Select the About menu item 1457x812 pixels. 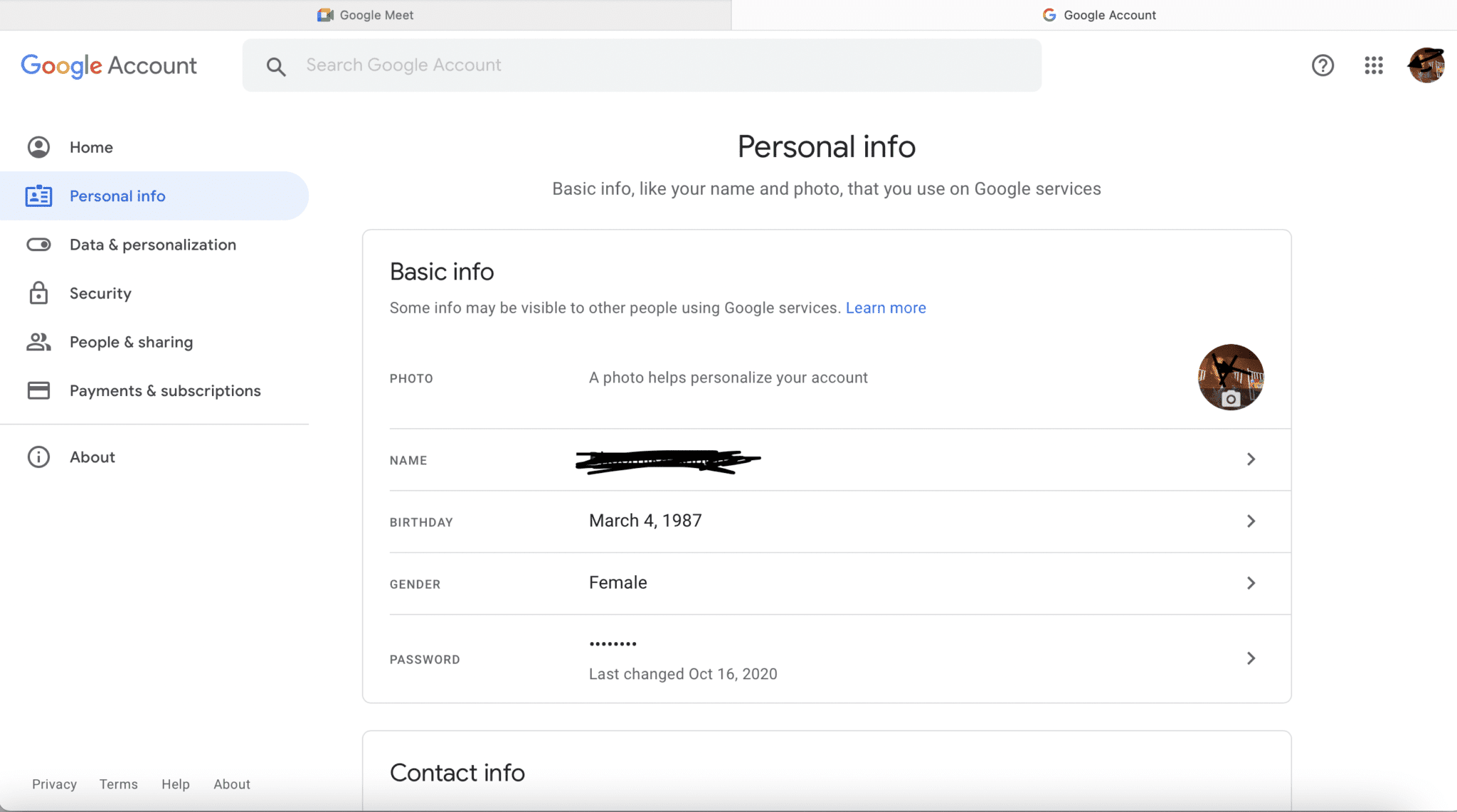(92, 457)
